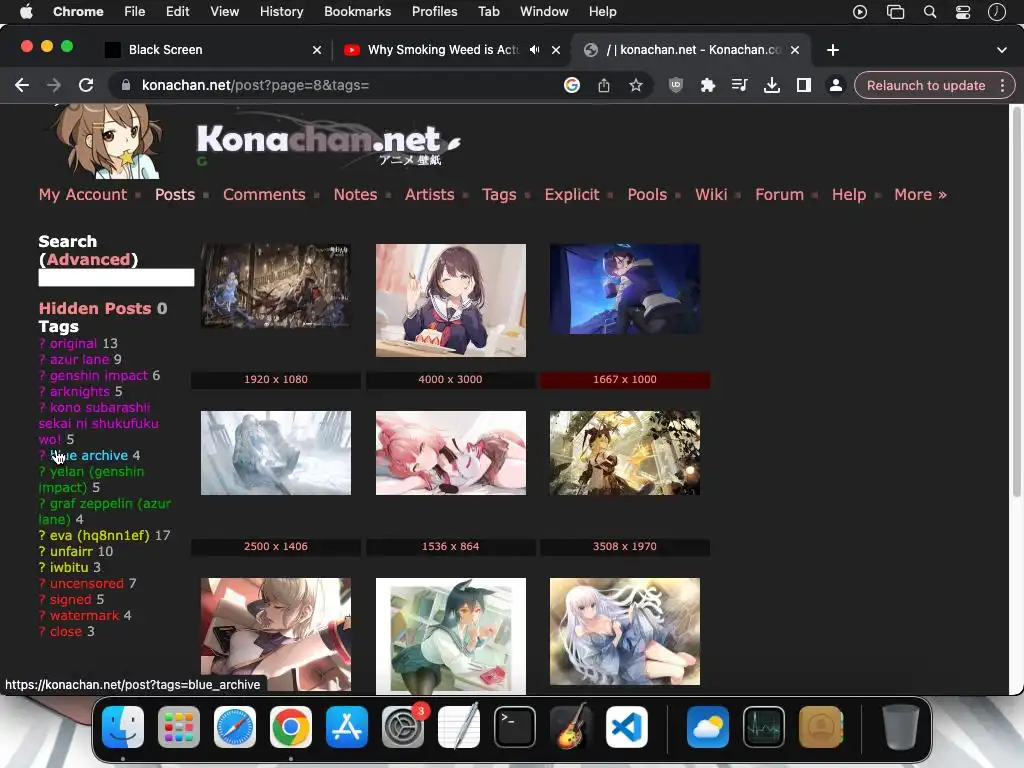The image size is (1024, 768).
Task: Open the 1536 x 864 pink-hair thumbnail
Action: [451, 453]
